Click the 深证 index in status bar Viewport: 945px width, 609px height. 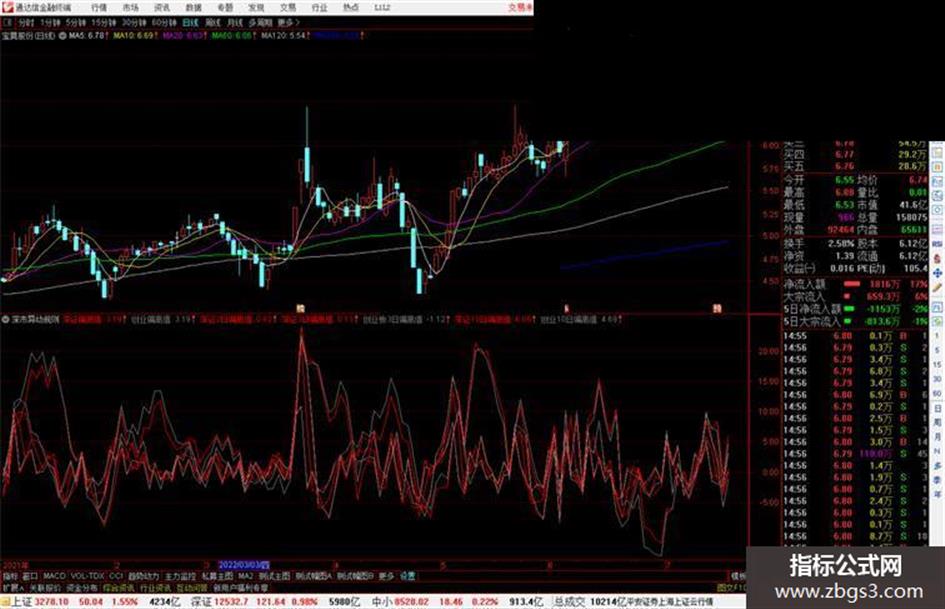point(201,602)
